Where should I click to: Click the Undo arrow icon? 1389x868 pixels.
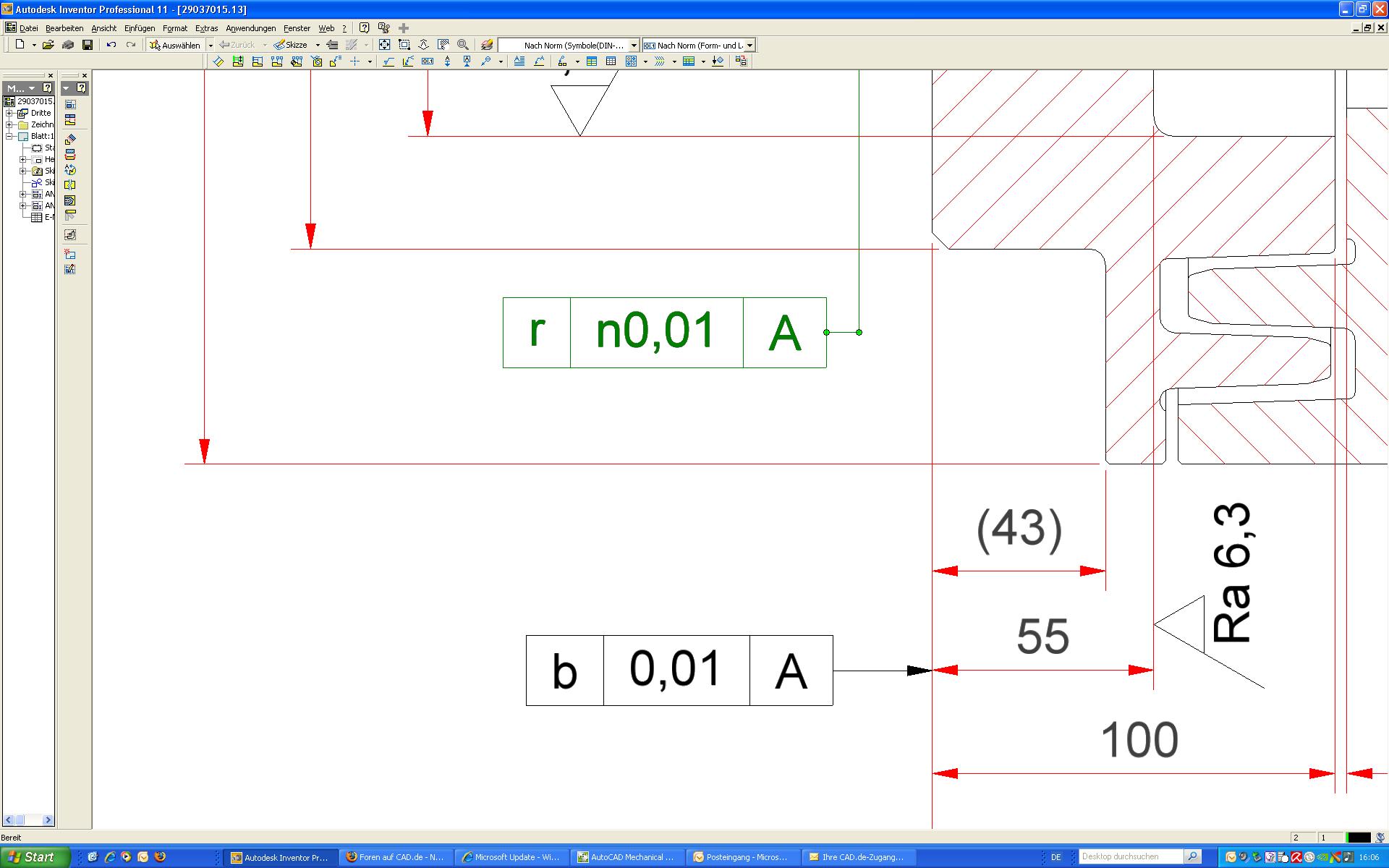click(111, 45)
